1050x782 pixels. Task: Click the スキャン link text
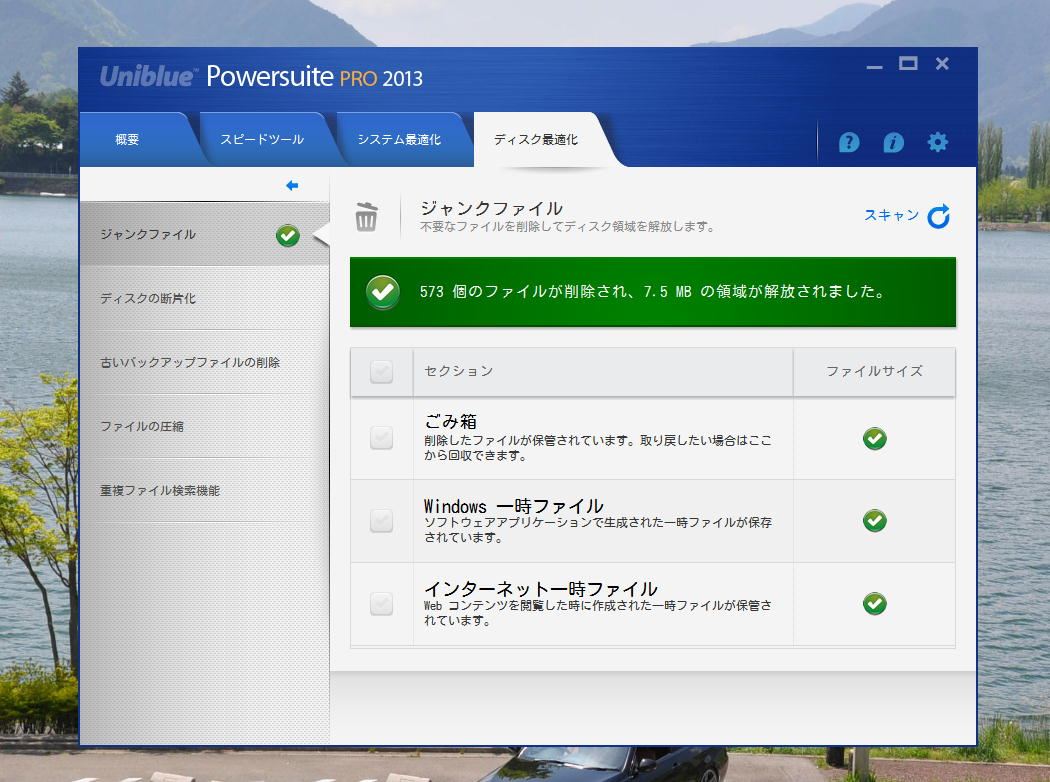tap(891, 215)
